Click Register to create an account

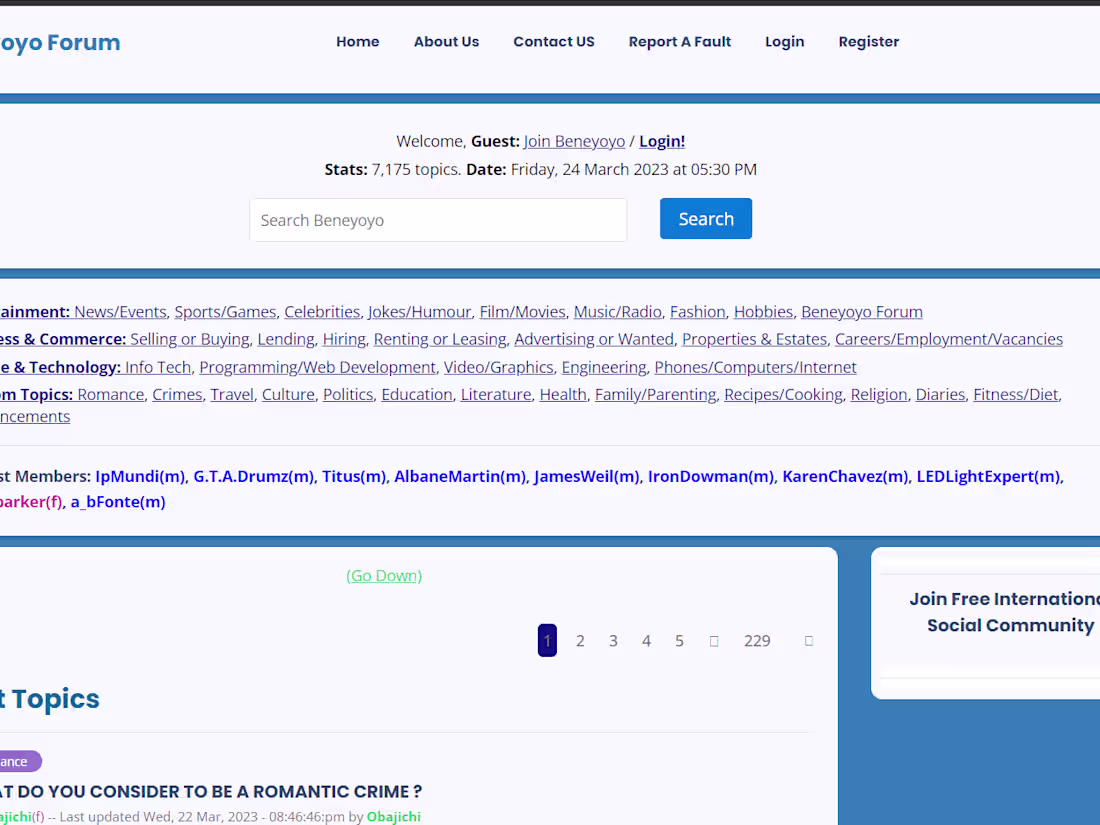point(868,41)
